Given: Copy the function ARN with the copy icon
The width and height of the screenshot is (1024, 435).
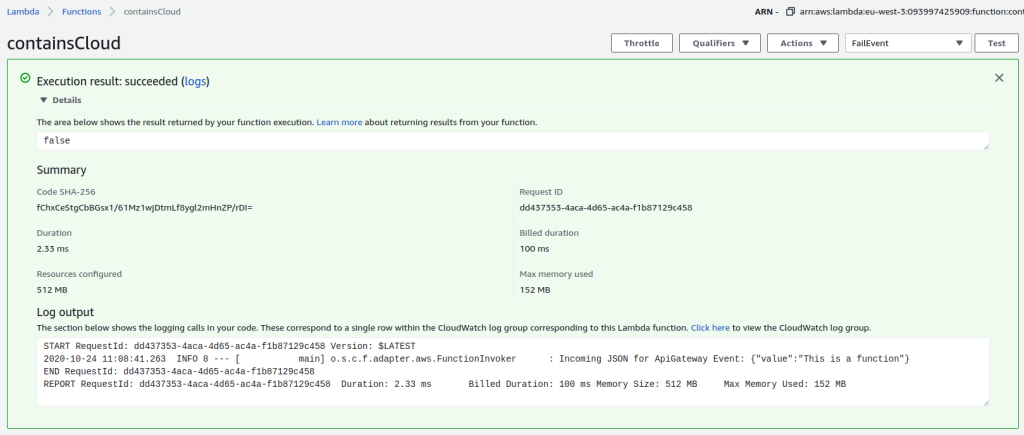Looking at the screenshot, I should [x=791, y=11].
